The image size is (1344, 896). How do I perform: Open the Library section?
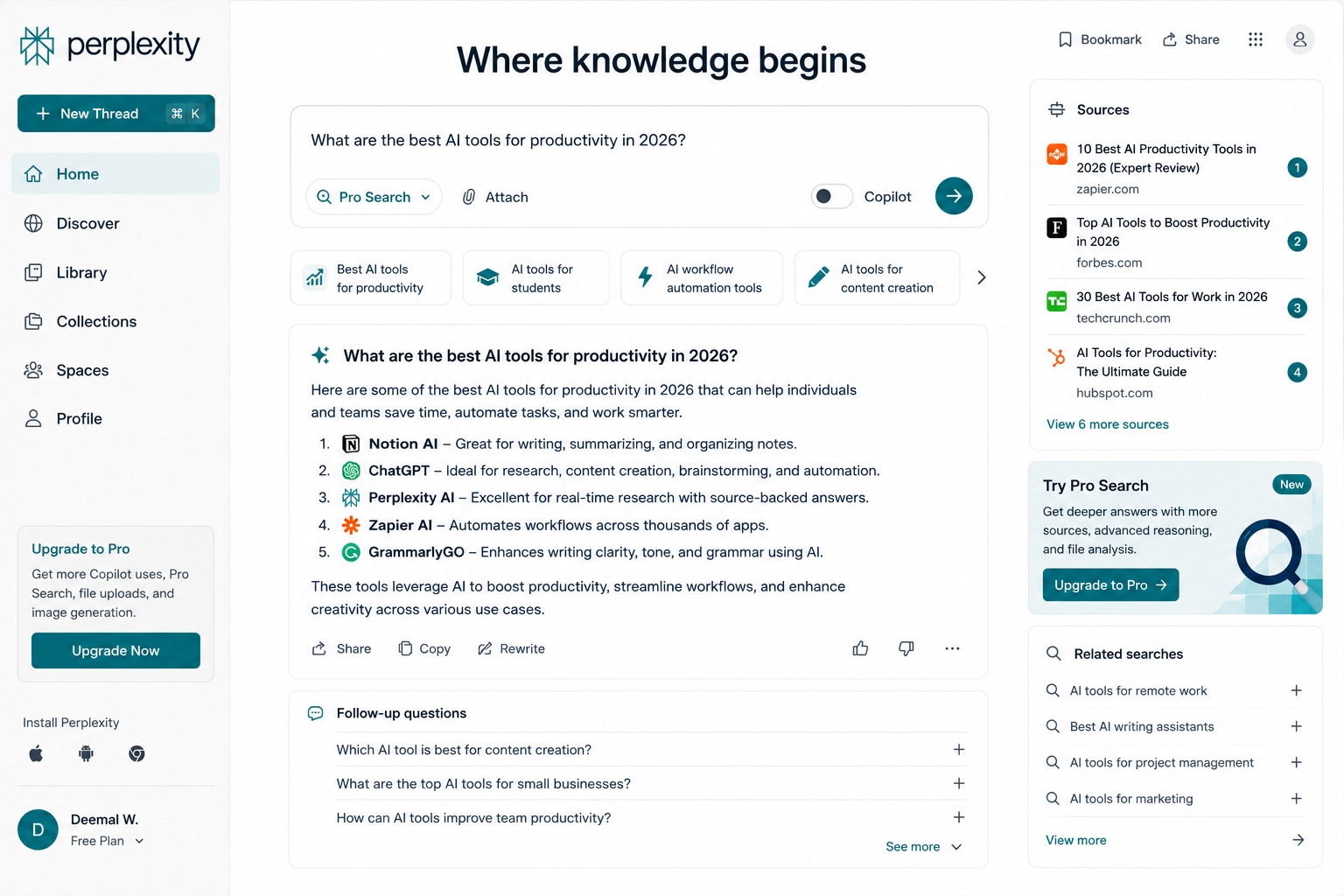click(115, 272)
